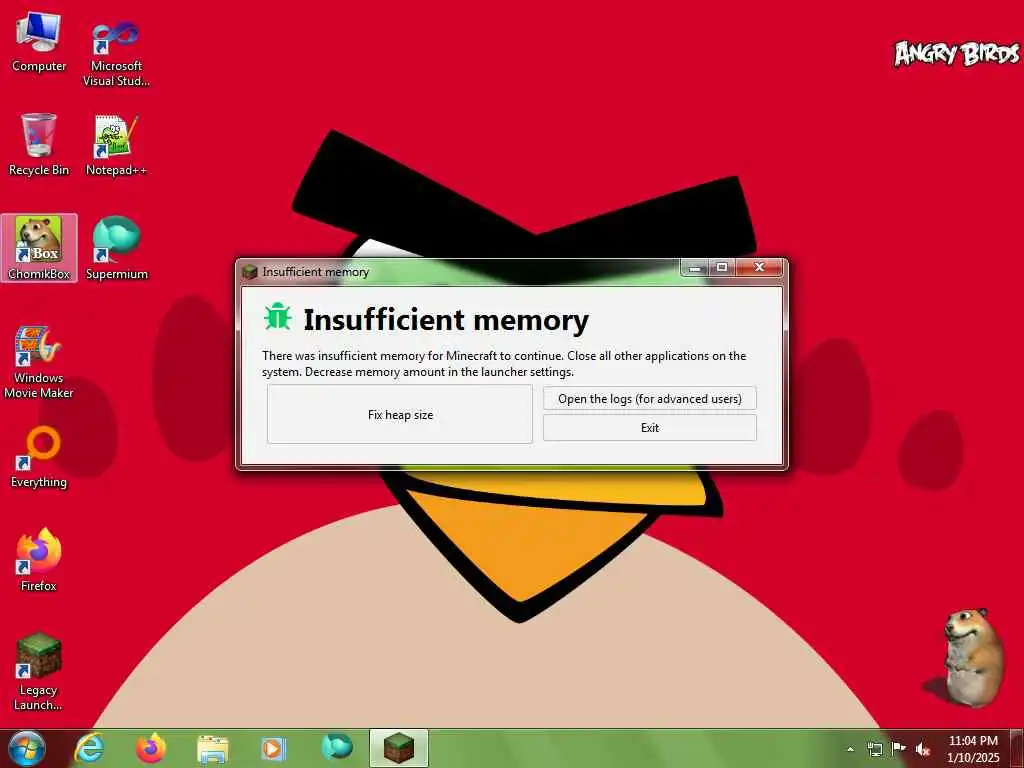Select the Legacy Launcher desktop shortcut
The image size is (1024, 768).
coord(39,671)
